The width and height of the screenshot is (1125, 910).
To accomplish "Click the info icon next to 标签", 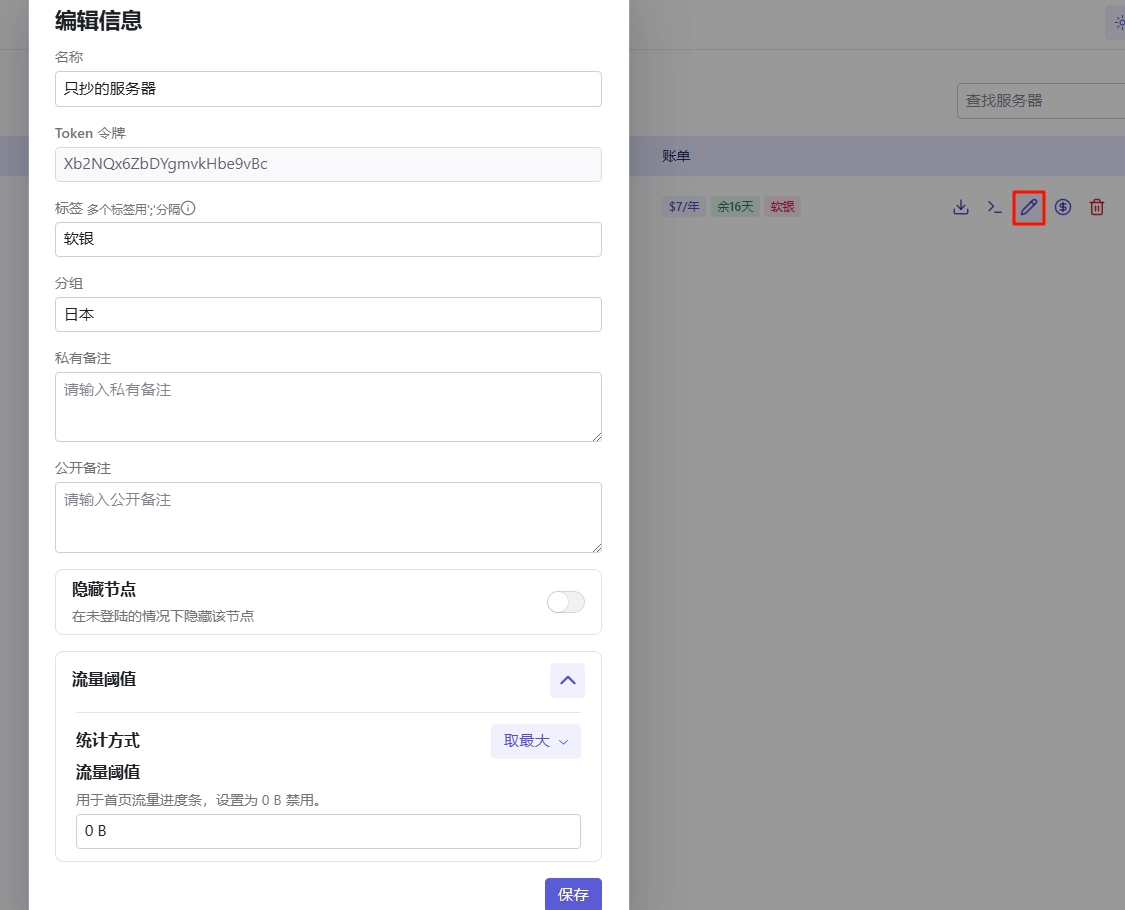I will pos(187,208).
